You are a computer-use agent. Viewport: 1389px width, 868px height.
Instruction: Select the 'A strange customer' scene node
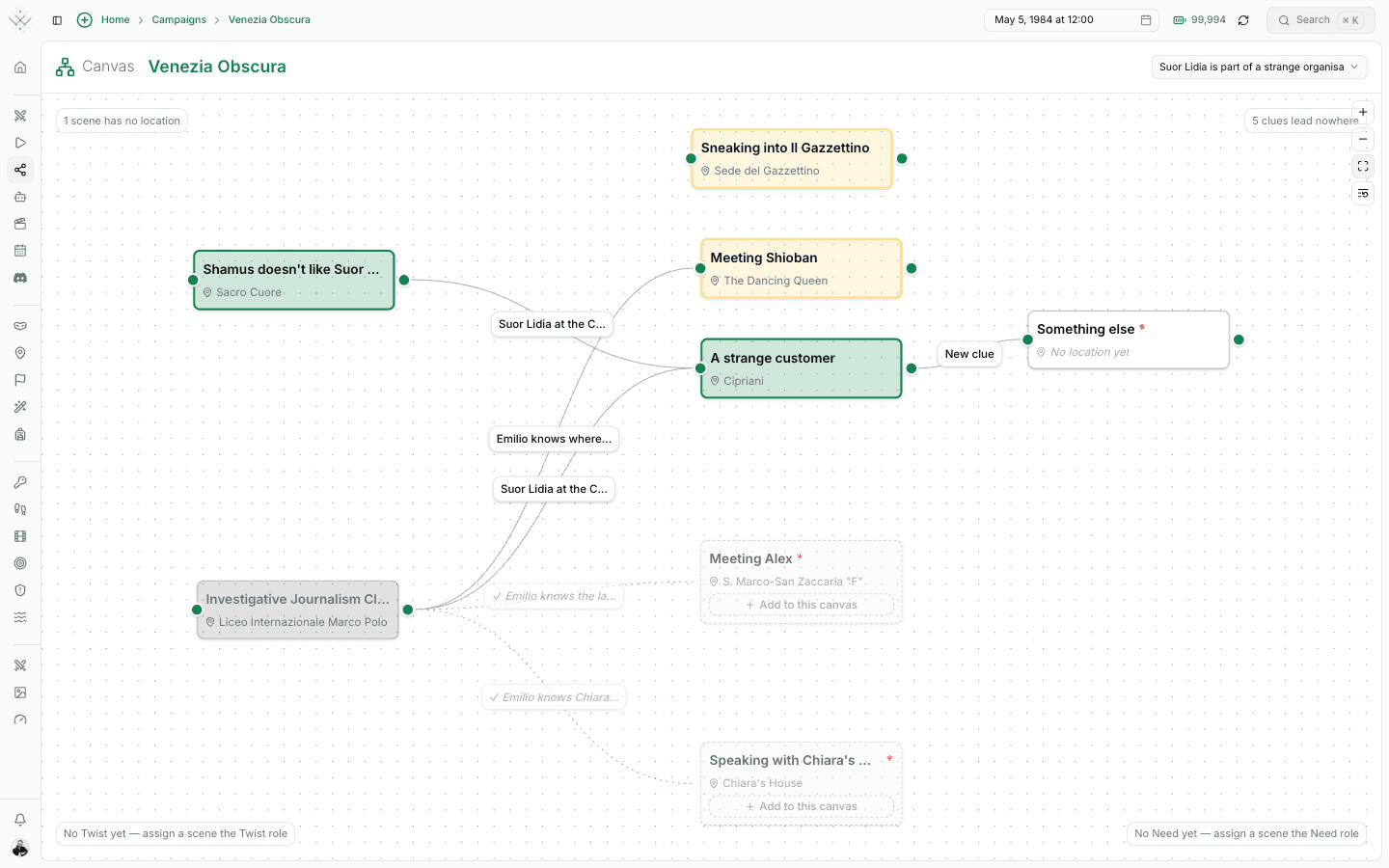[x=802, y=368]
